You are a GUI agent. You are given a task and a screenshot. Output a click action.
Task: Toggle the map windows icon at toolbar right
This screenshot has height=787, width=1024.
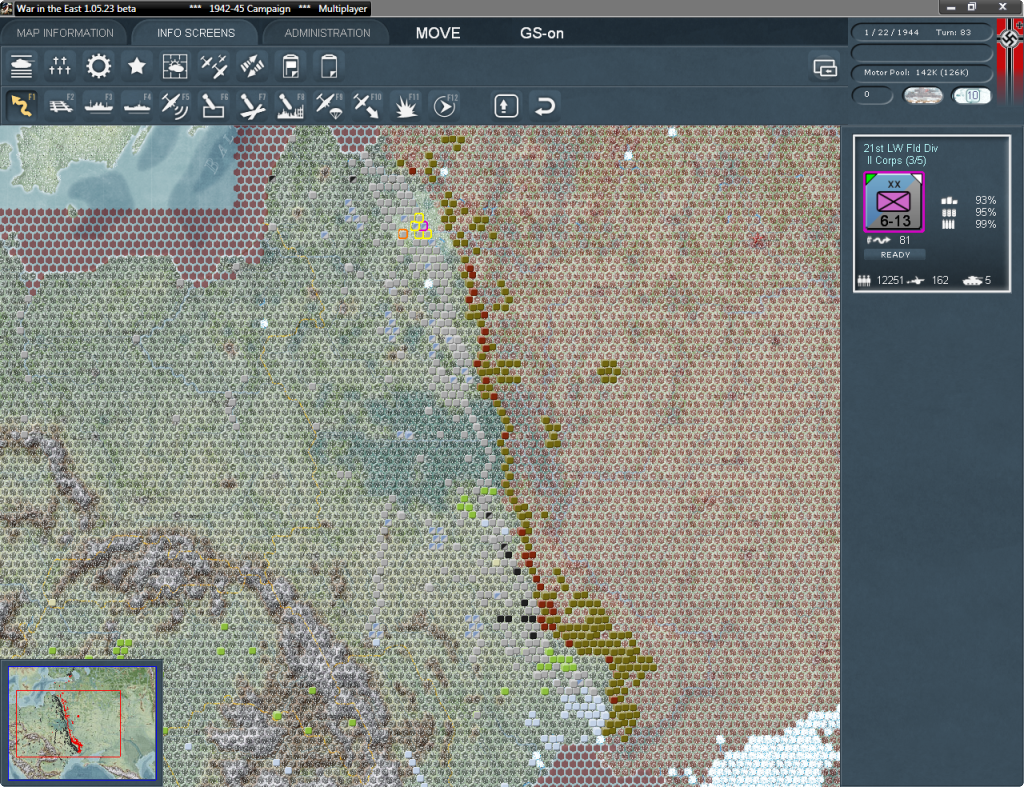click(x=825, y=67)
